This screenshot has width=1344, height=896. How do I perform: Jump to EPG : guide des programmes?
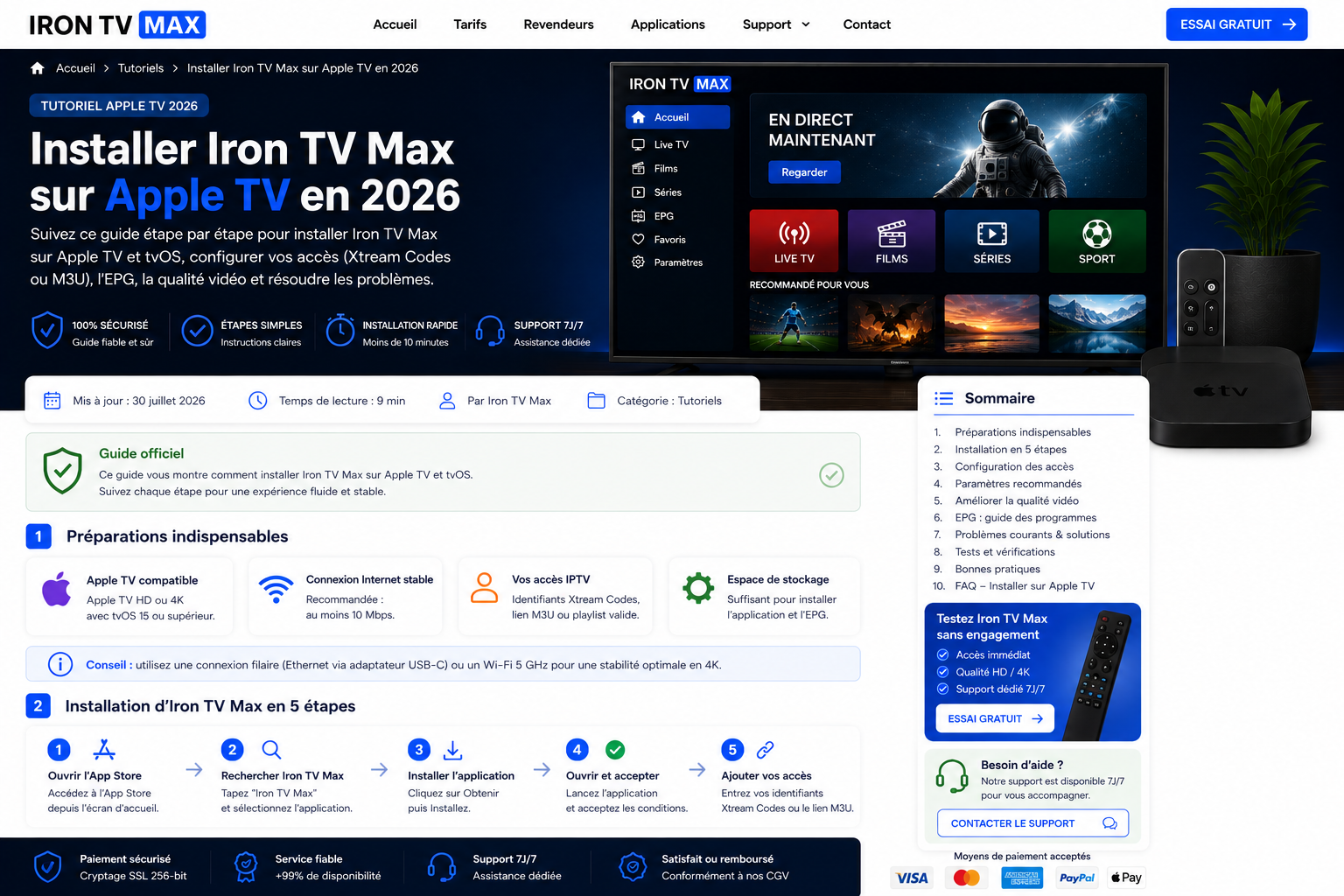click(1025, 517)
